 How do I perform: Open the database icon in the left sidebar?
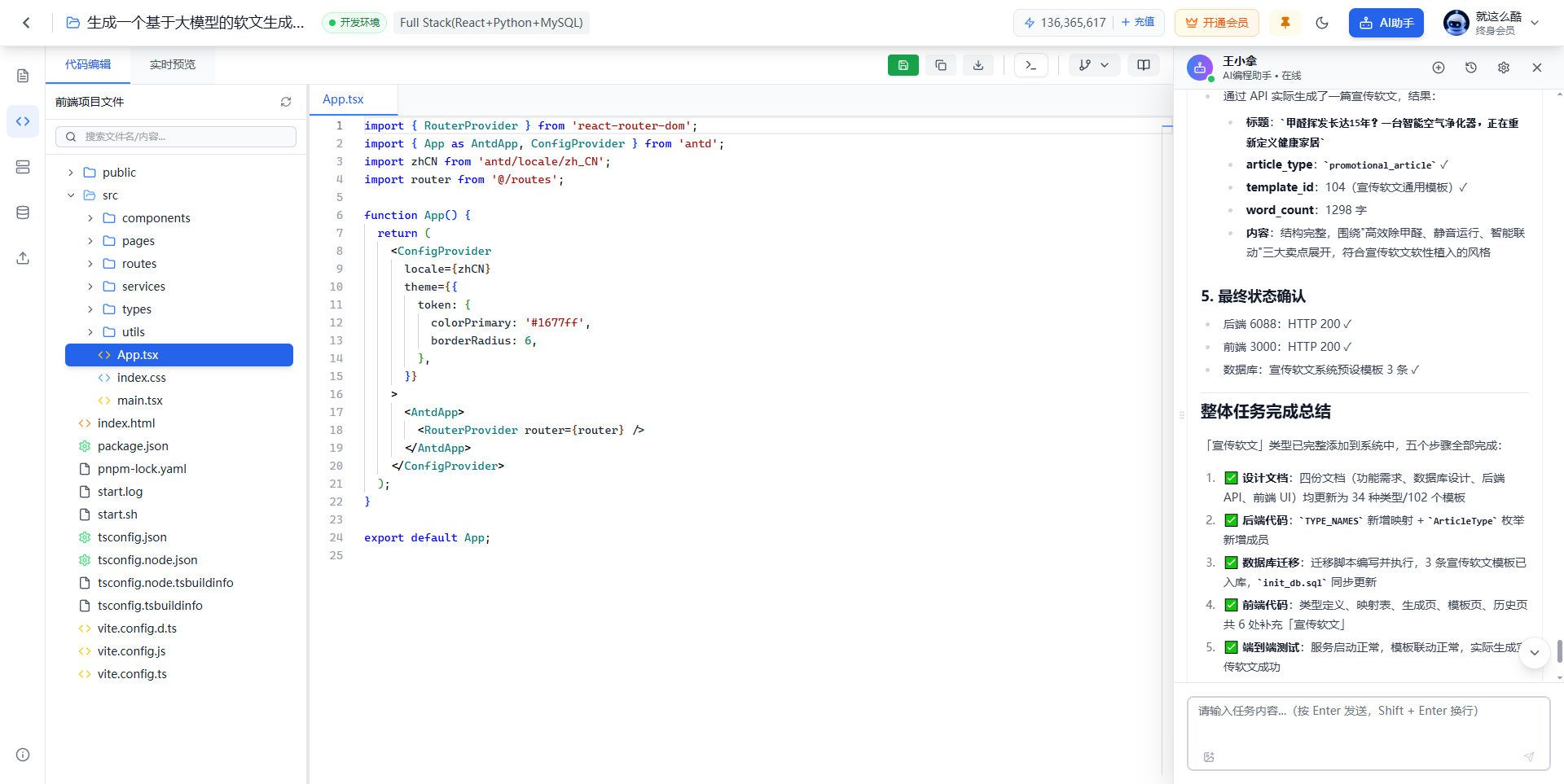coord(23,212)
